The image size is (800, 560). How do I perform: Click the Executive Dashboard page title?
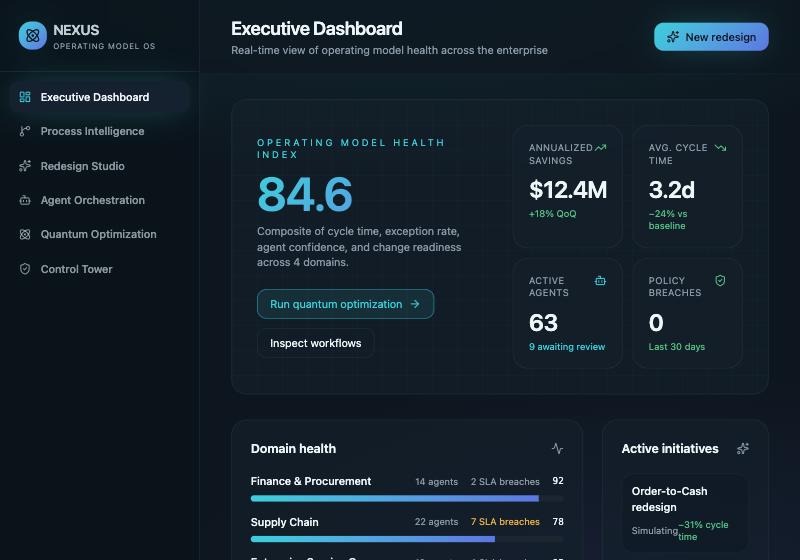click(x=316, y=29)
